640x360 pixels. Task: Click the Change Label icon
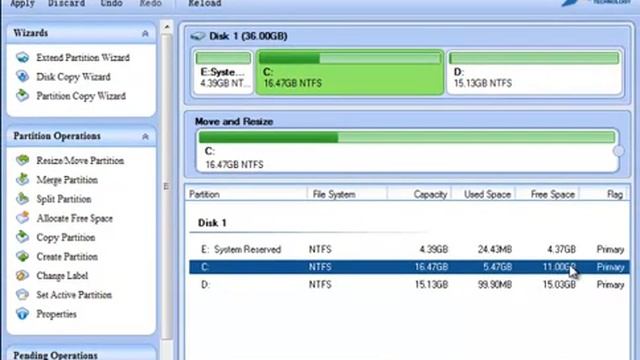(x=22, y=275)
